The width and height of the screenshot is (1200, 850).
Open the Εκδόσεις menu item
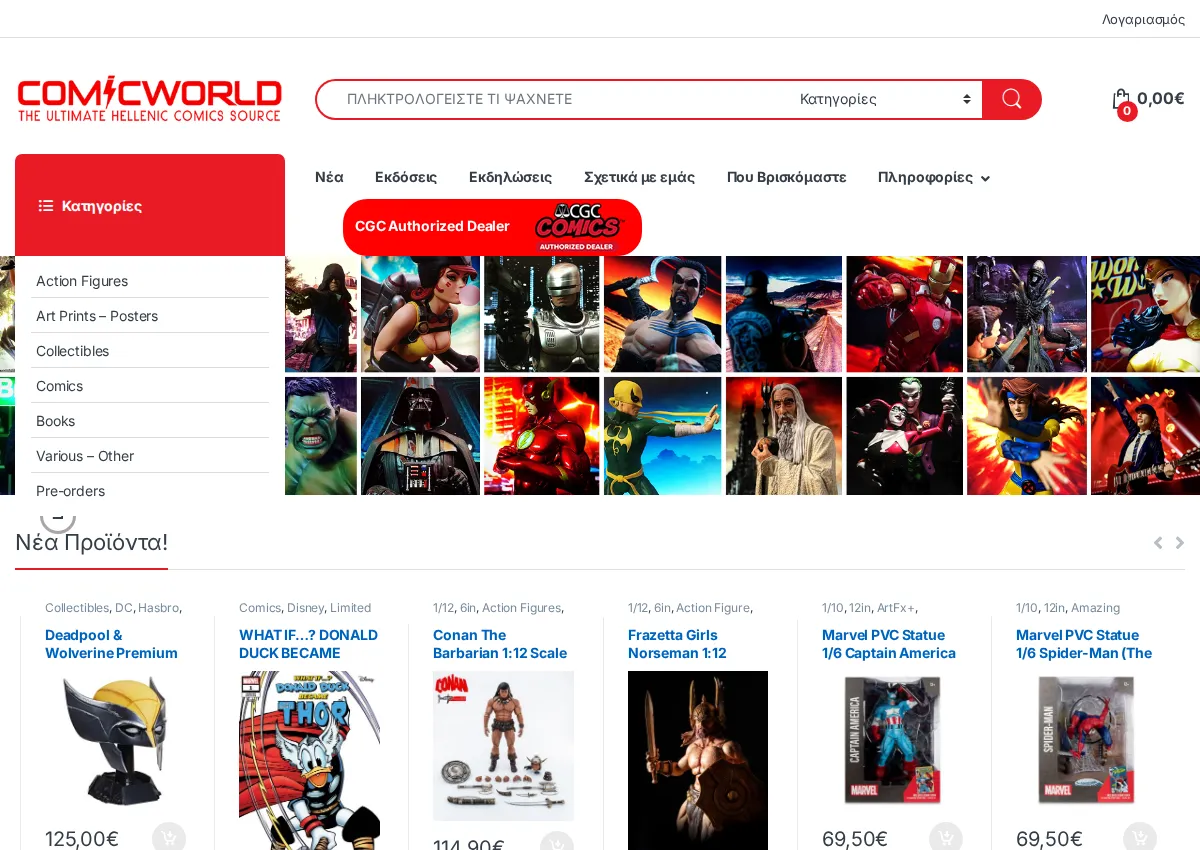tap(406, 177)
